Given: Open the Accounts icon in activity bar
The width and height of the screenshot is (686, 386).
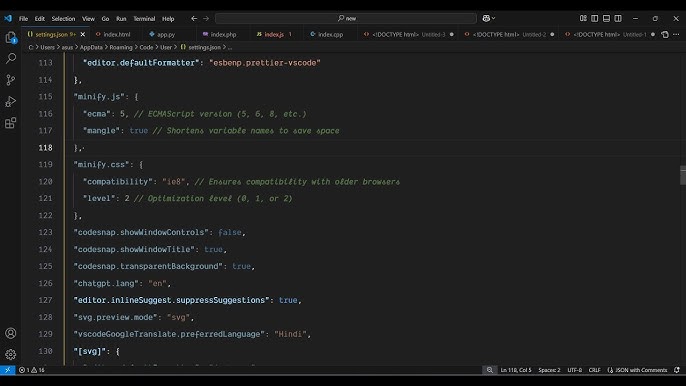Looking at the screenshot, I should (10, 333).
